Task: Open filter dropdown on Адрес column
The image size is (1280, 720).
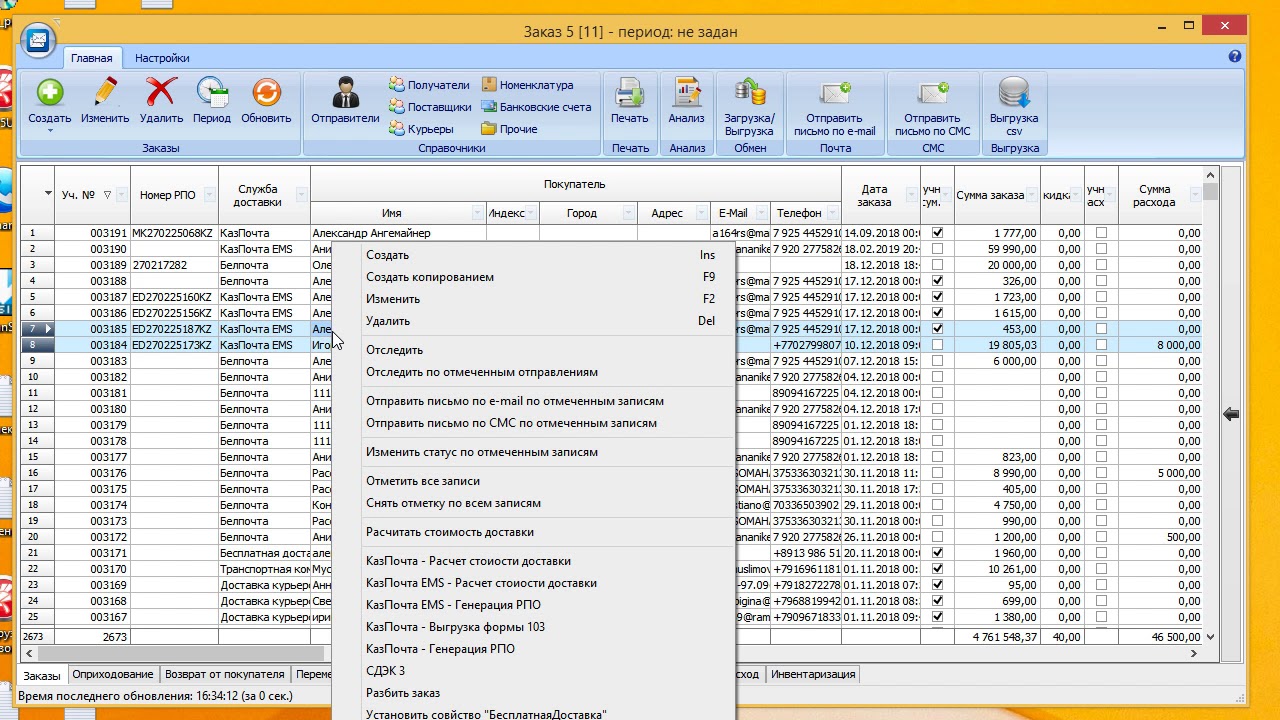Action: 702,213
